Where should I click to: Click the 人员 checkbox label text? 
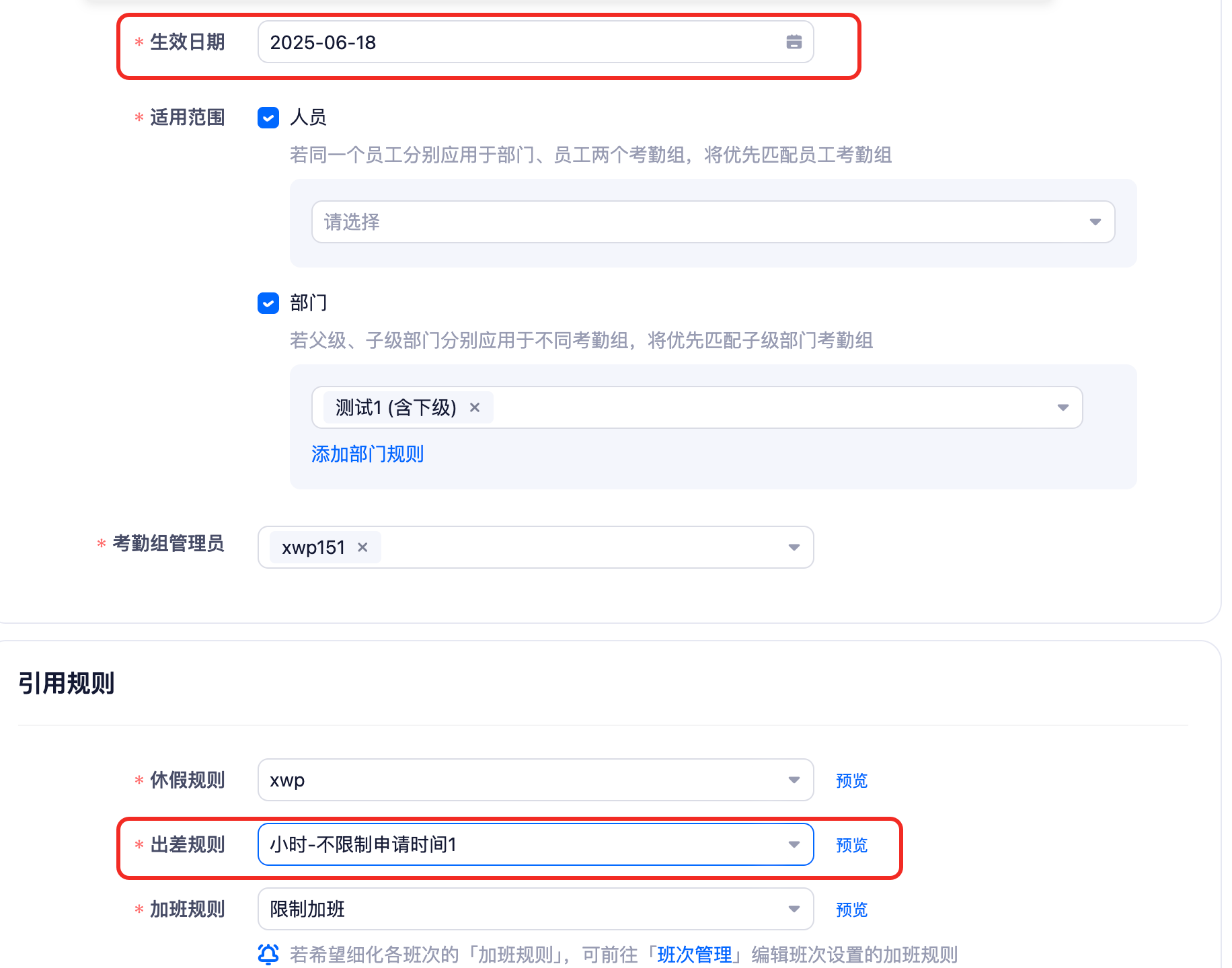click(308, 118)
